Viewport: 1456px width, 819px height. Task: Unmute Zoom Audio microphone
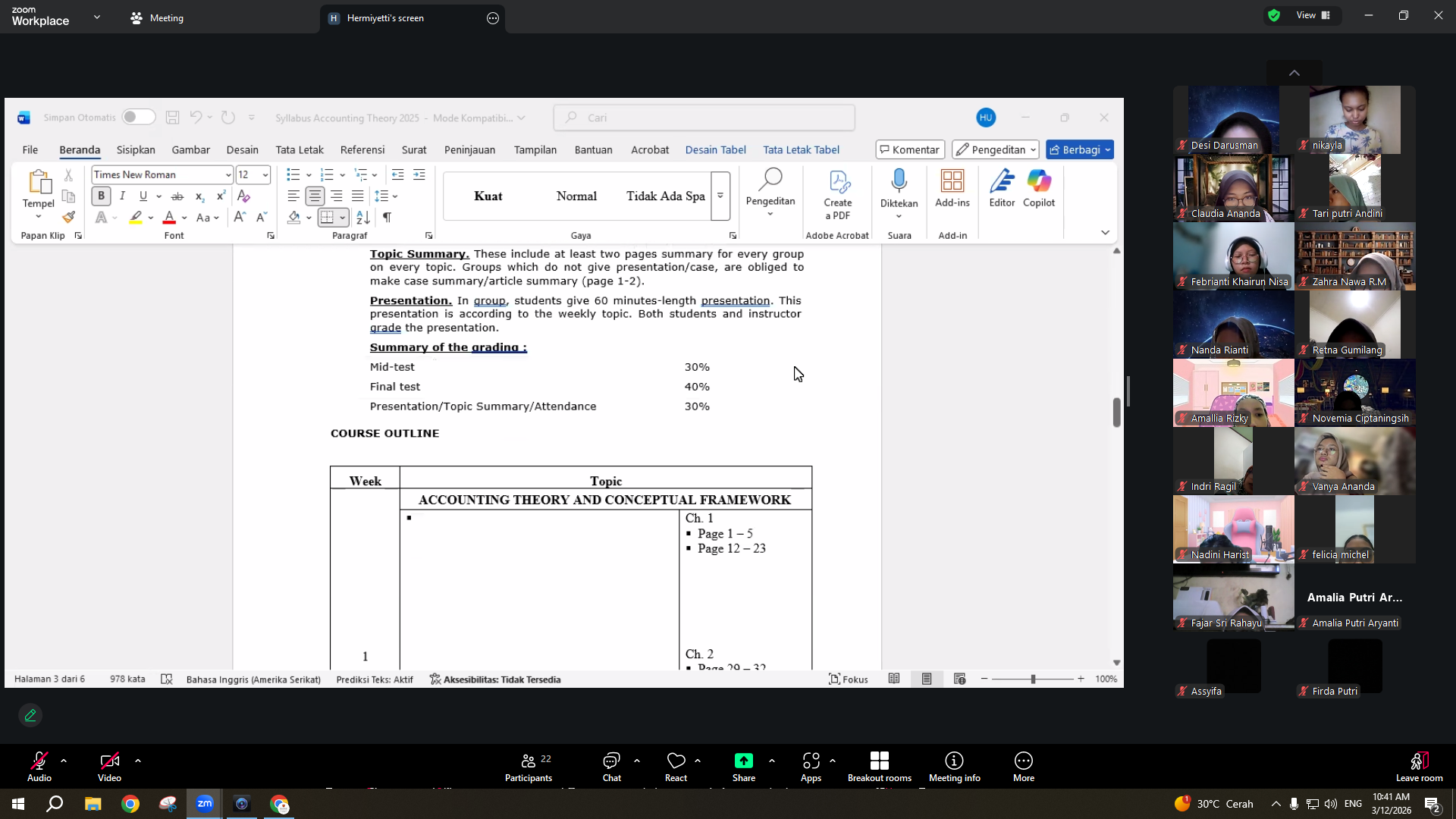pyautogui.click(x=39, y=767)
